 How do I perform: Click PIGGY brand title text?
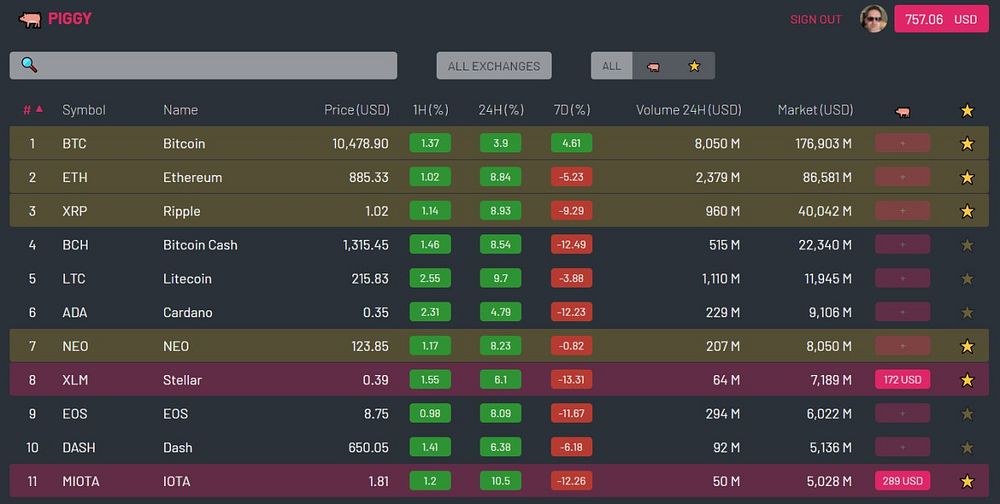pos(70,19)
